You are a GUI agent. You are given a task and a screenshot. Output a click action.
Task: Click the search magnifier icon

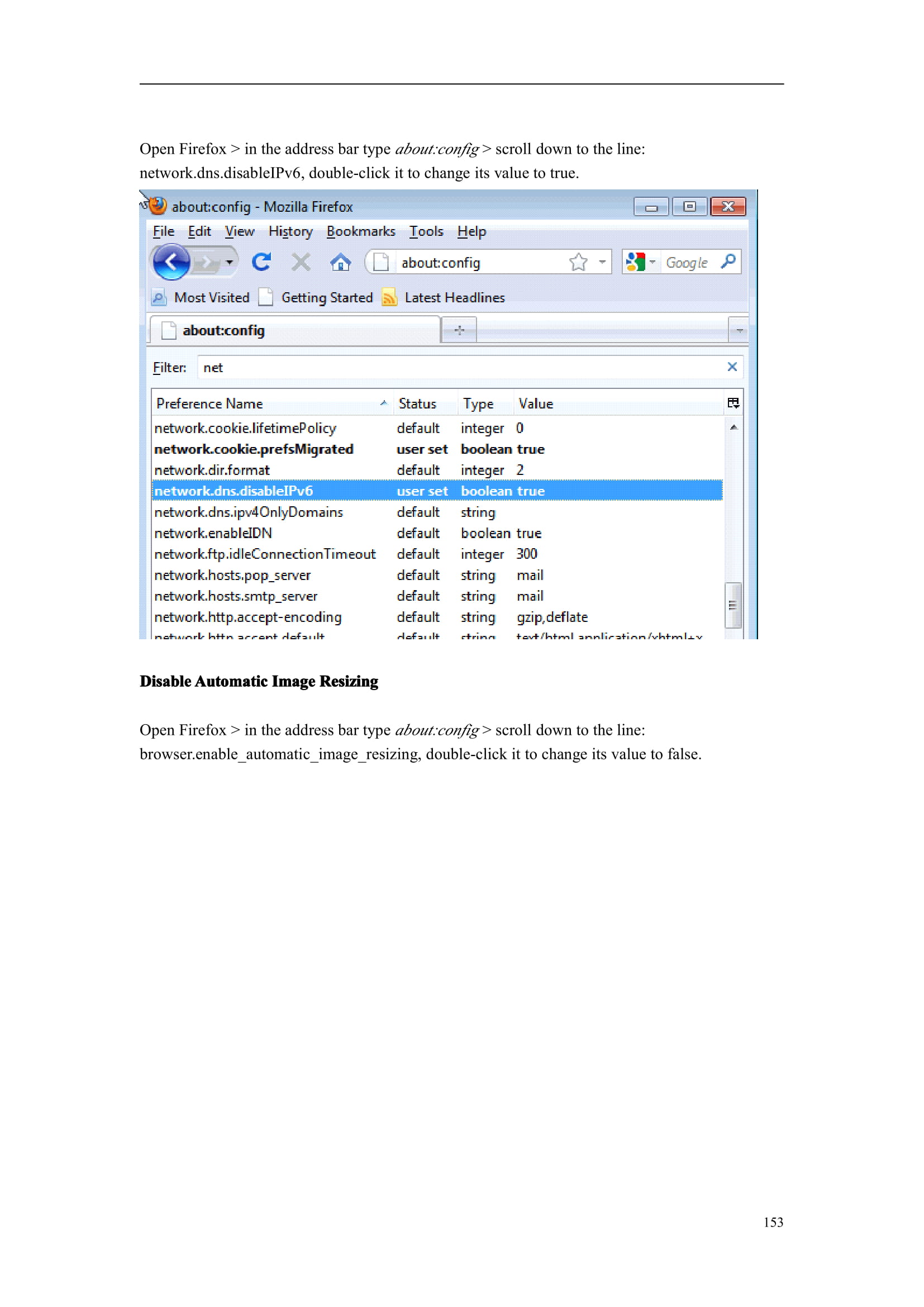728,262
